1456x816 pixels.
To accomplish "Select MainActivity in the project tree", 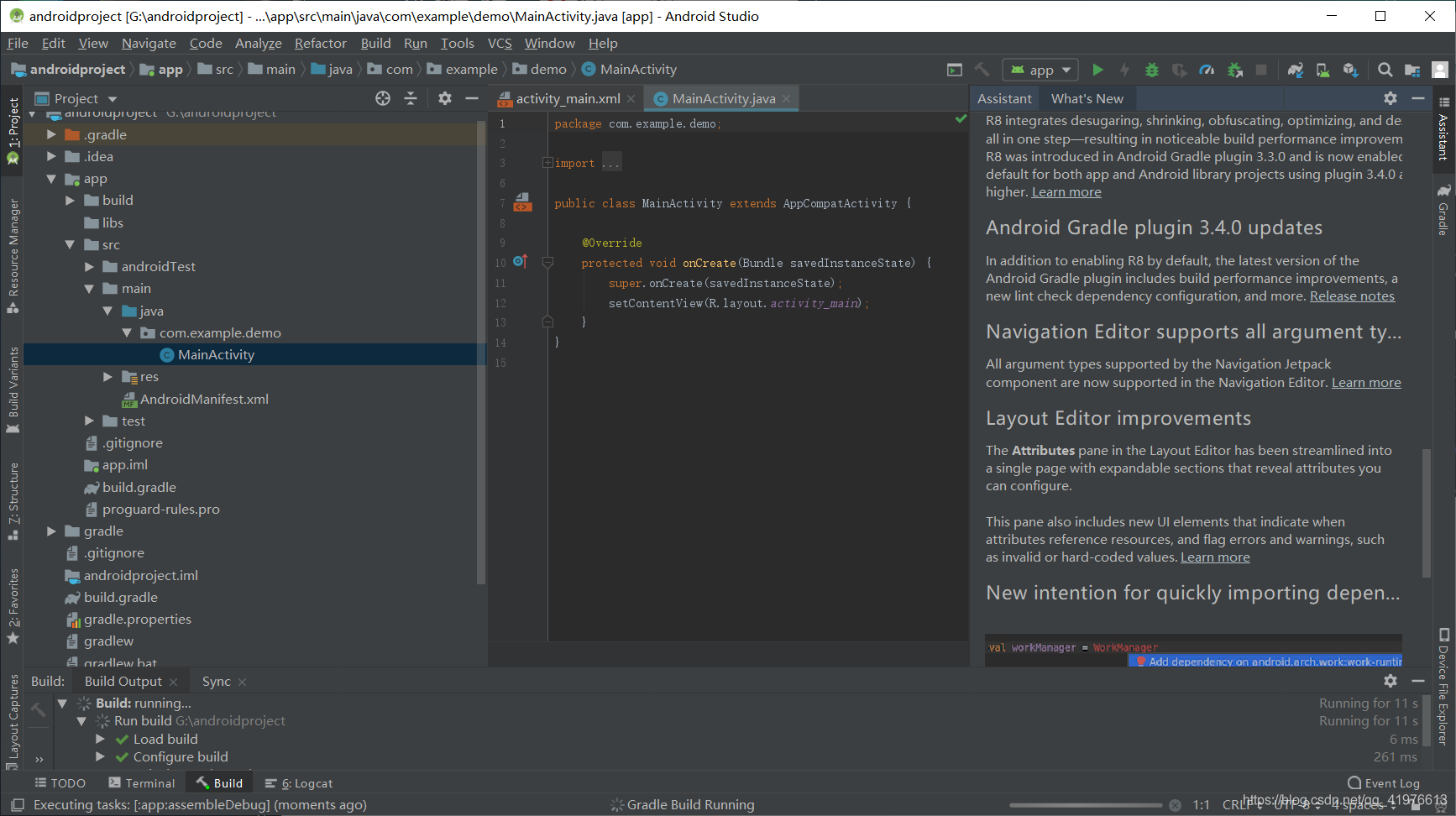I will pos(215,354).
